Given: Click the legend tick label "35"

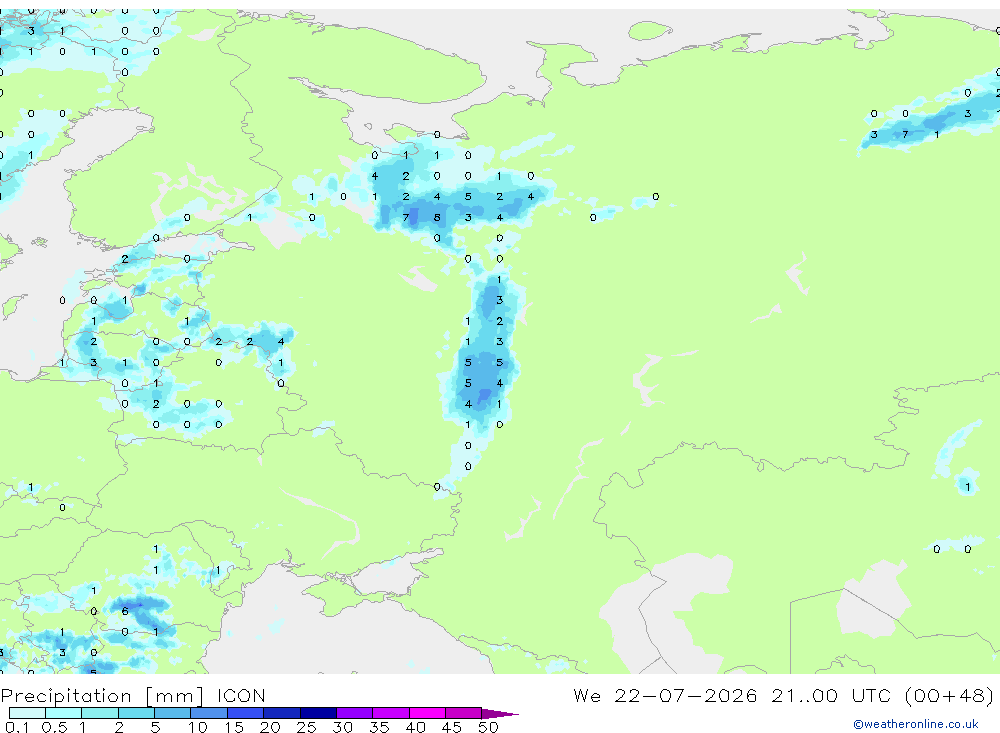Looking at the screenshot, I should 379,727.
